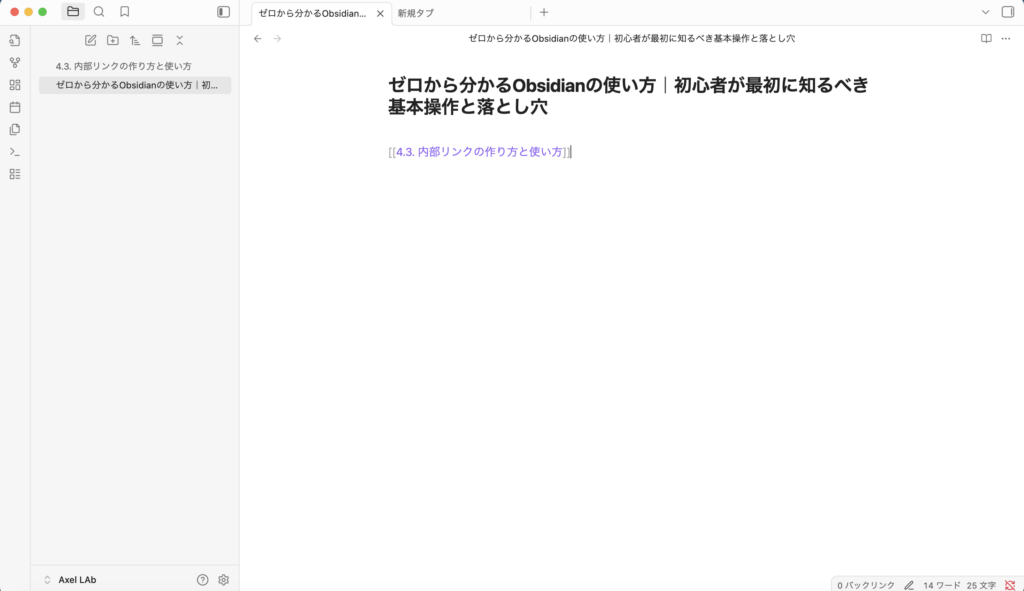1024x591 pixels.
Task: Open the canvas icon in the ribbon
Action: point(14,85)
